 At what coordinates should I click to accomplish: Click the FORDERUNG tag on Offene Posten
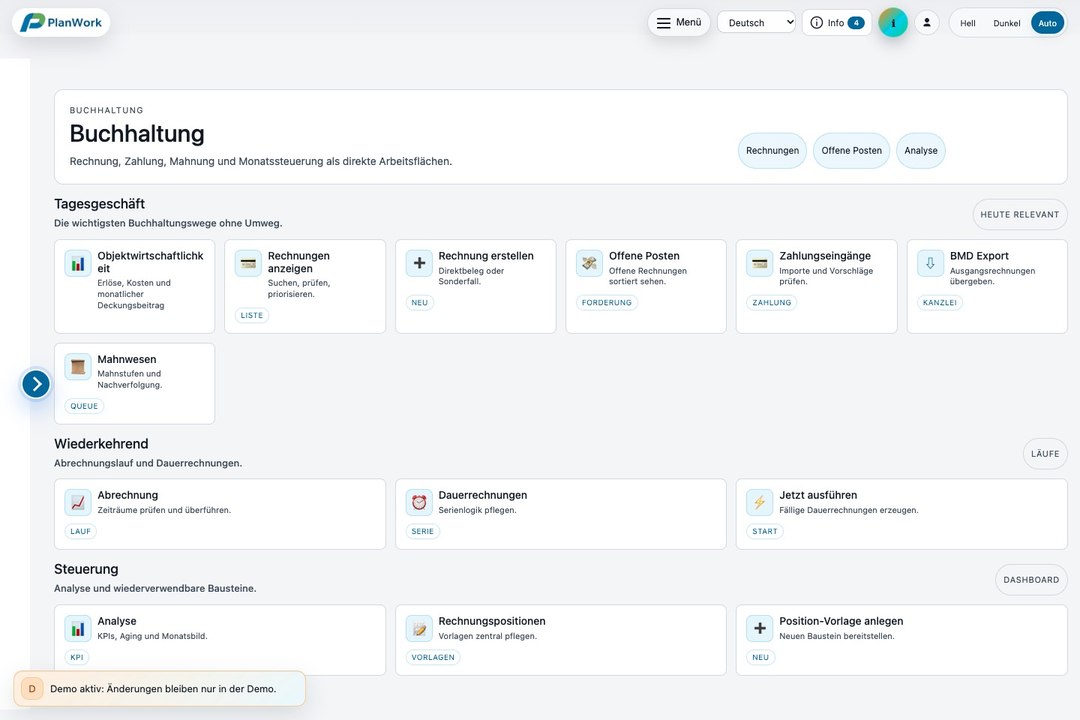(606, 302)
